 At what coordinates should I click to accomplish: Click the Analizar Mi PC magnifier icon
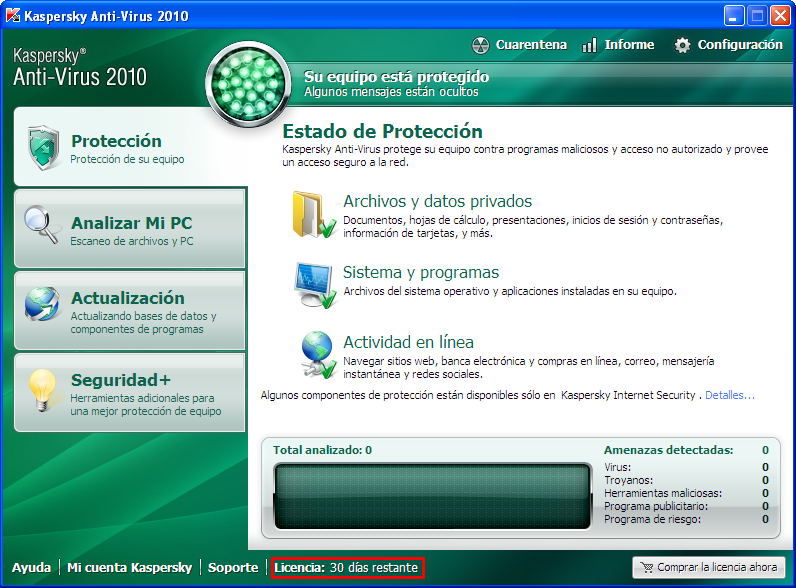41,224
